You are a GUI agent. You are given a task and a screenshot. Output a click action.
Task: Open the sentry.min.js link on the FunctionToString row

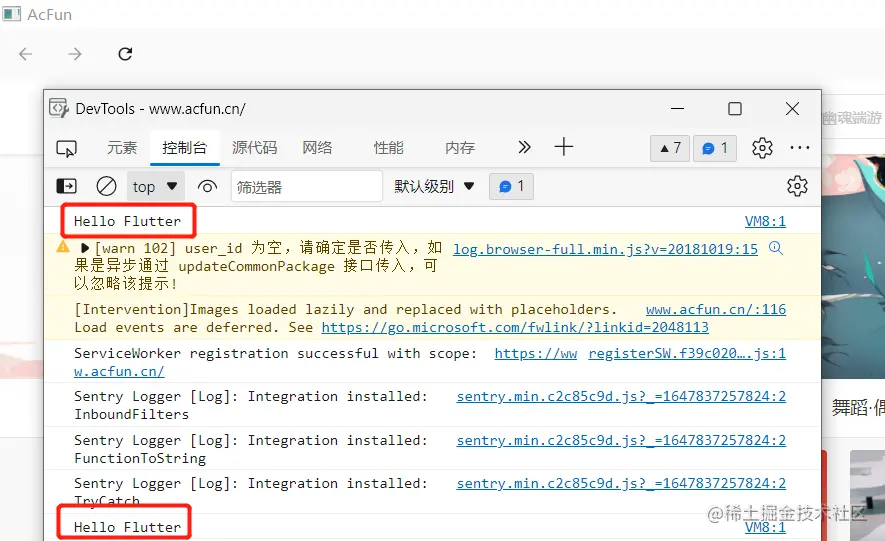coord(621,441)
